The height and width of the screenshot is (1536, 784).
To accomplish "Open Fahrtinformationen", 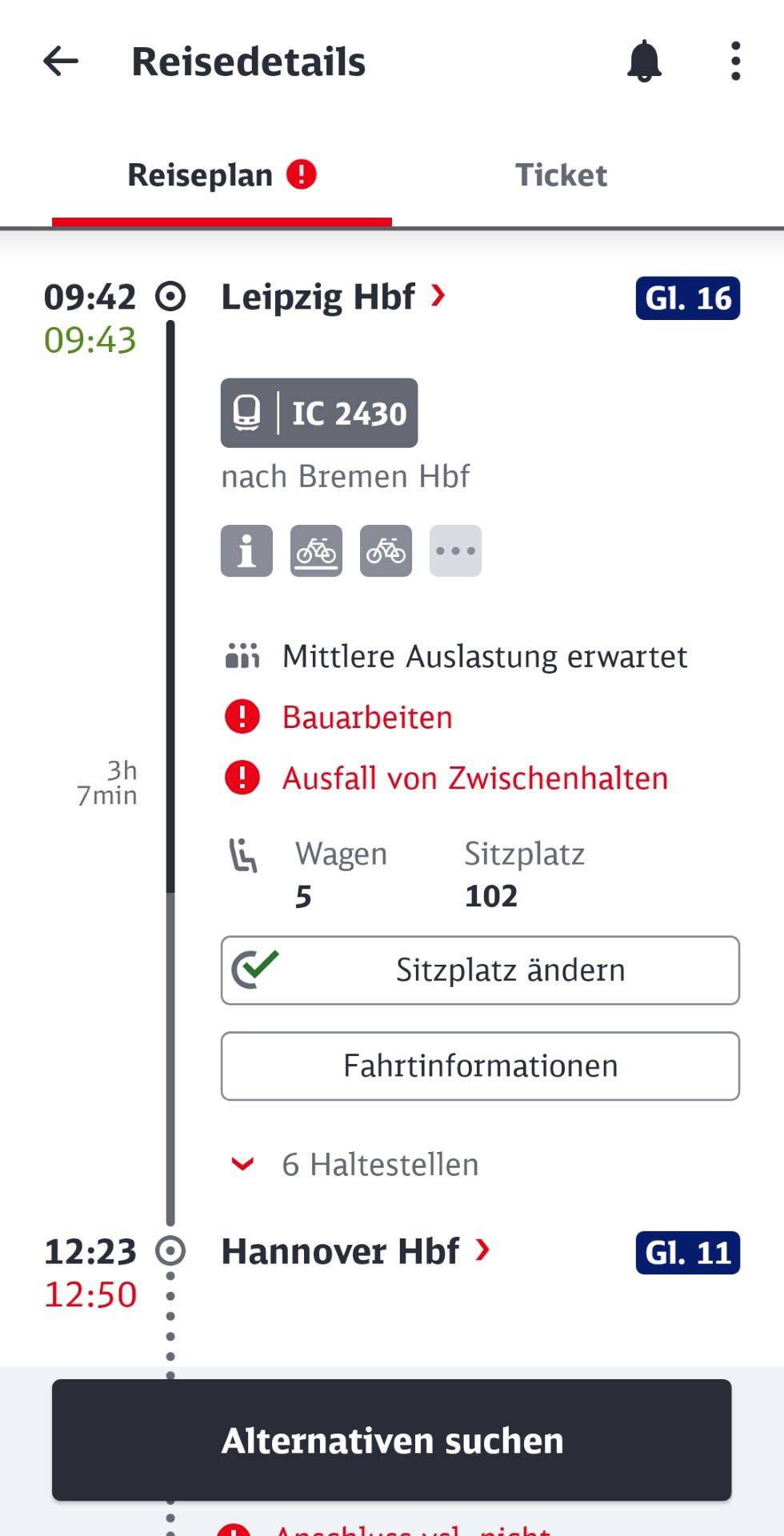I will pyautogui.click(x=480, y=1066).
